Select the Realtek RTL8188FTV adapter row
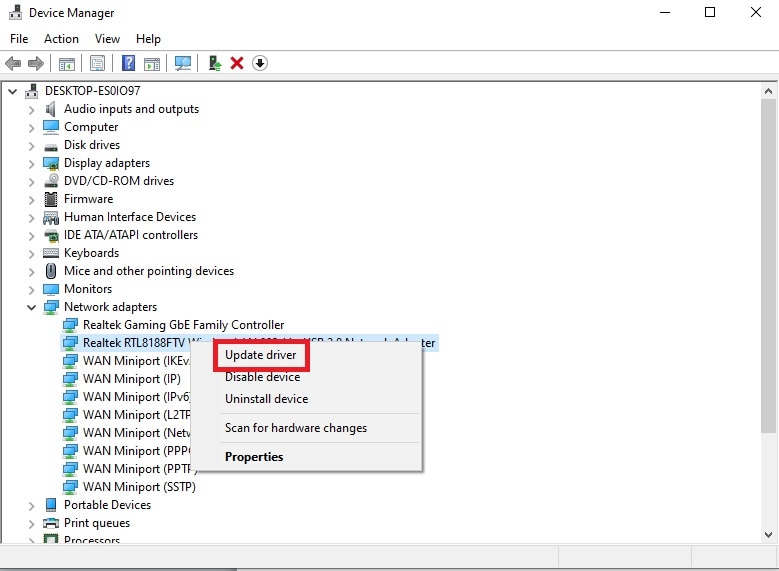This screenshot has width=779, height=571. (249, 343)
